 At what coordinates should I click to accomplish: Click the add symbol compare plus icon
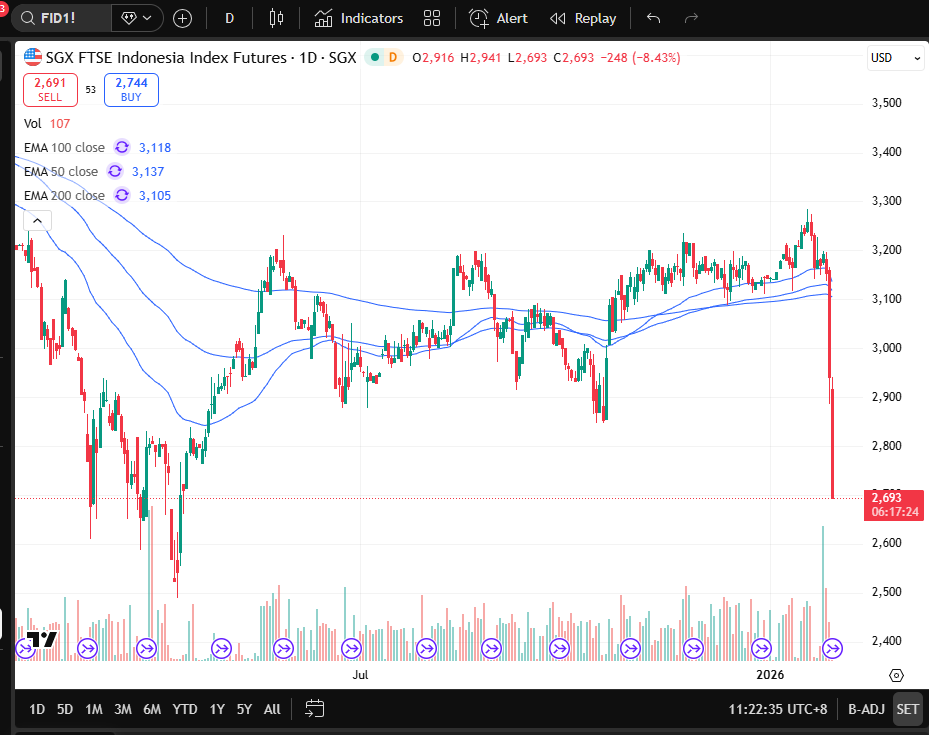(182, 18)
